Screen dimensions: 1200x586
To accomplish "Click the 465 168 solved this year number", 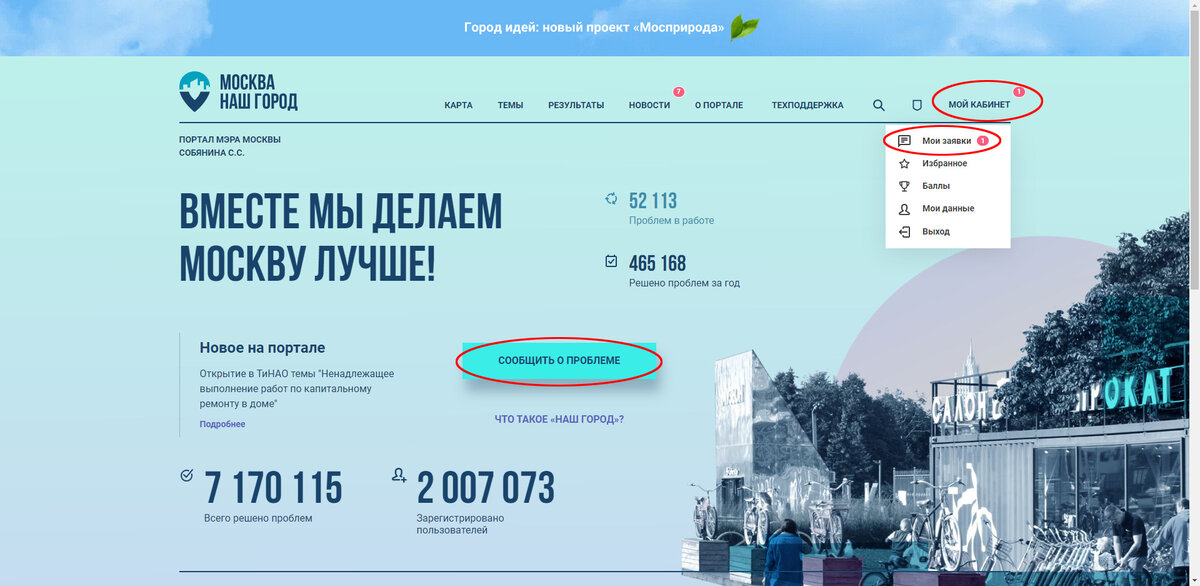I will [x=657, y=263].
